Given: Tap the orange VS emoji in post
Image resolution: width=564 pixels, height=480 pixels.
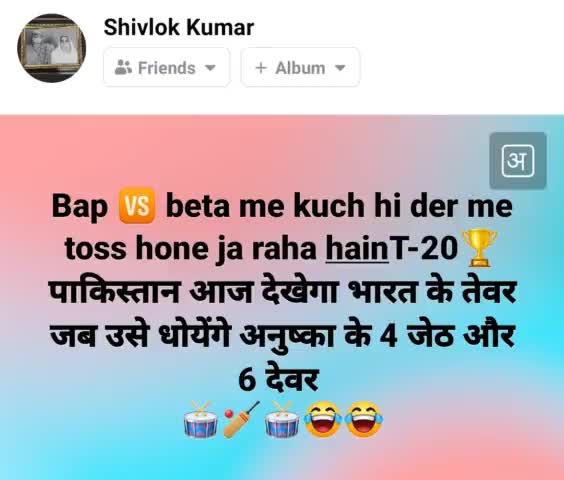Looking at the screenshot, I should 137,205.
